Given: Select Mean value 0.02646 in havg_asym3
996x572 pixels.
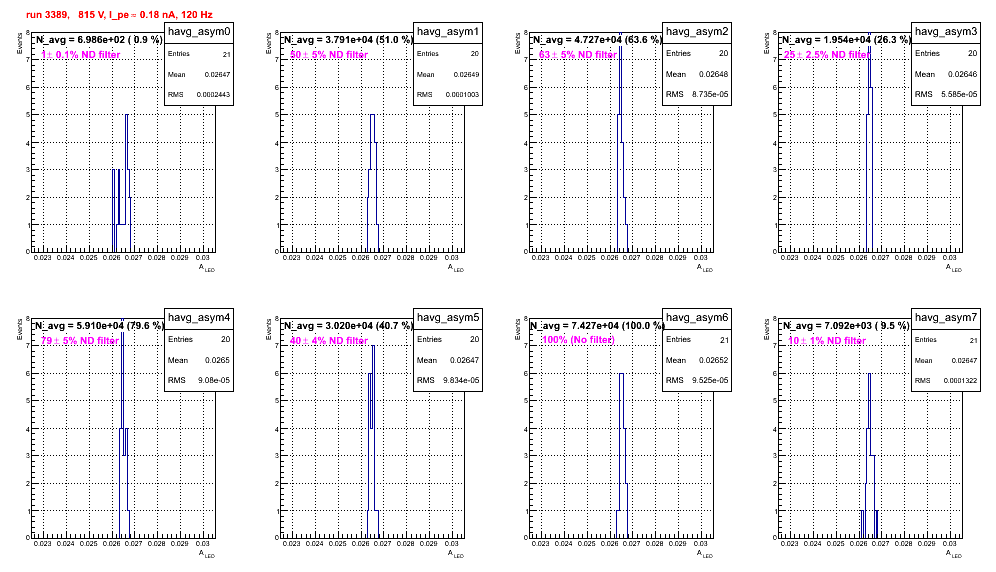Looking at the screenshot, I should pos(963,74).
